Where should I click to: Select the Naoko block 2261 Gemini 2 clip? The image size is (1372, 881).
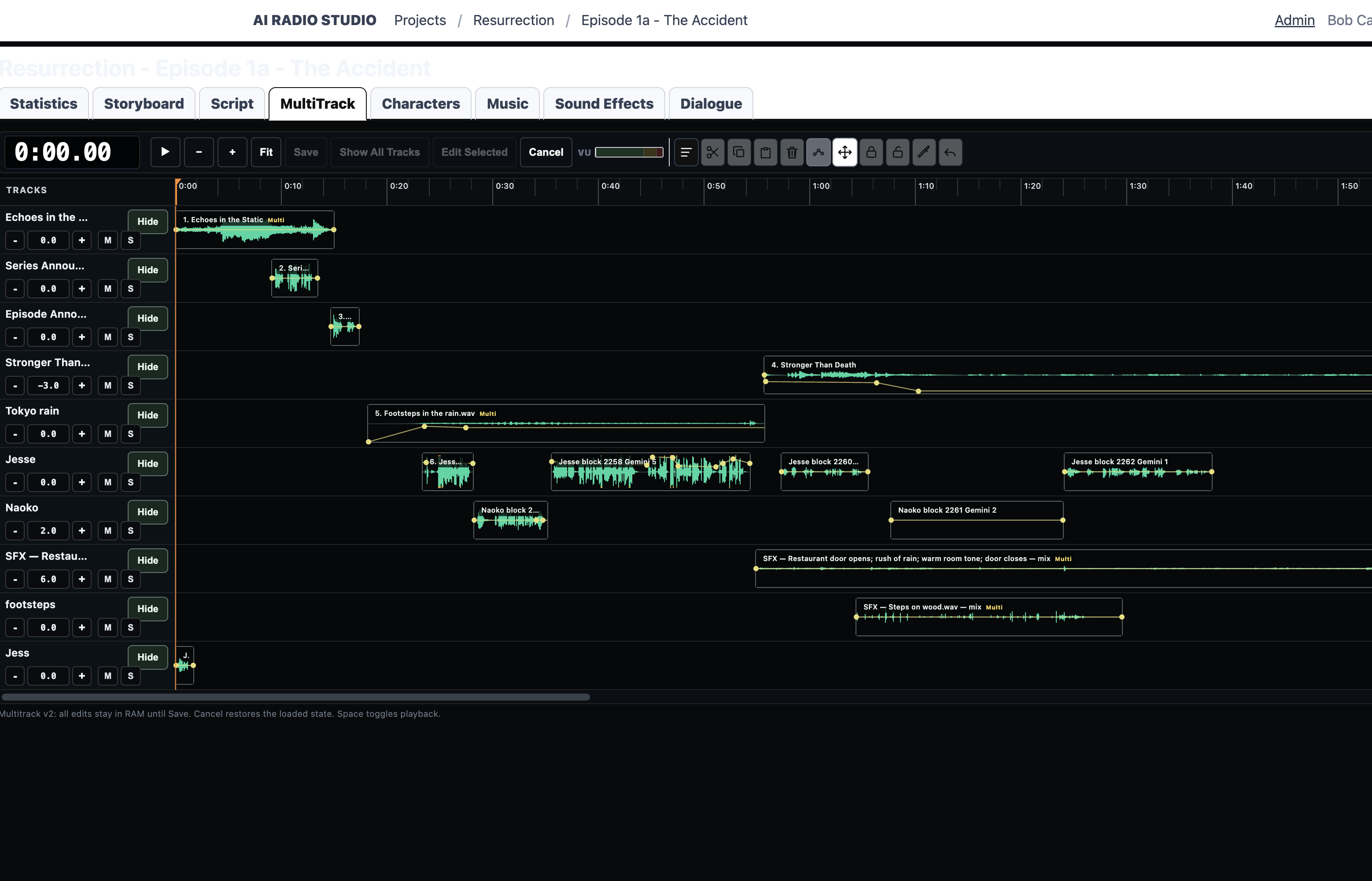[977, 520]
